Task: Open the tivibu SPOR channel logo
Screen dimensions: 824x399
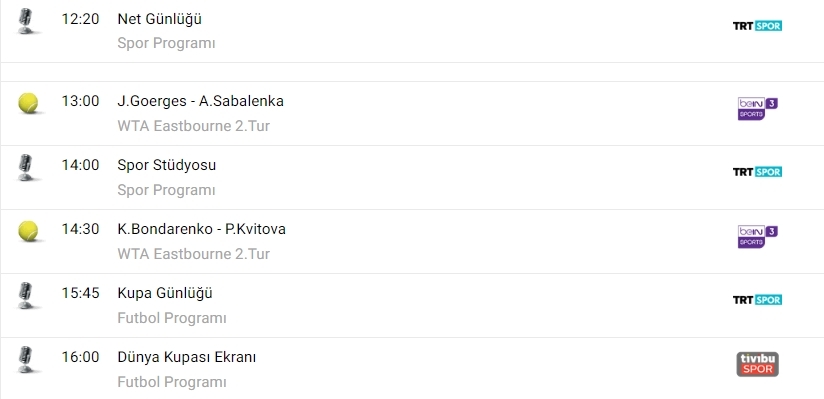Action: (757, 364)
